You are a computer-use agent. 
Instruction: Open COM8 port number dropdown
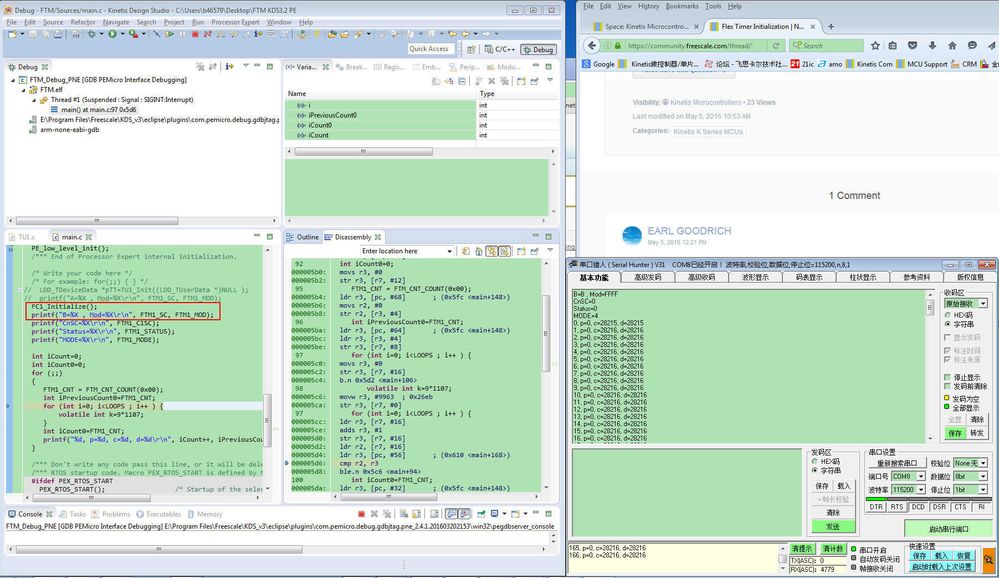pos(921,477)
